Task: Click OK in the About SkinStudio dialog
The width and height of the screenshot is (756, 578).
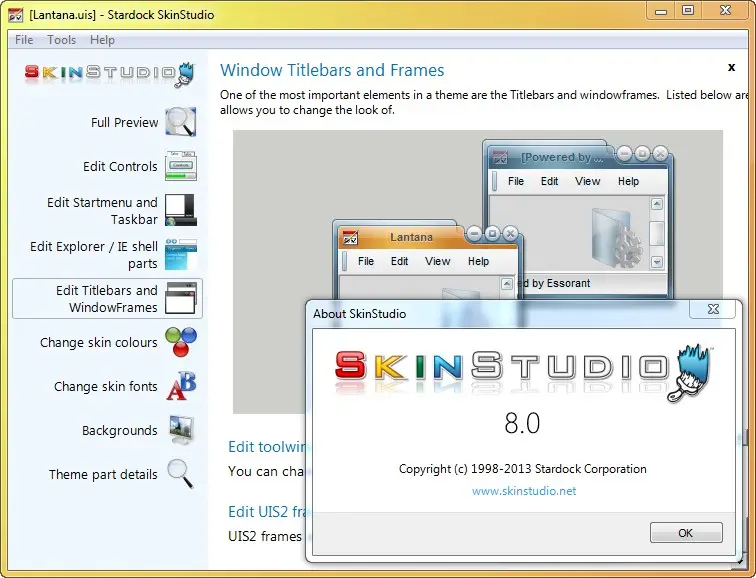Action: coord(686,533)
